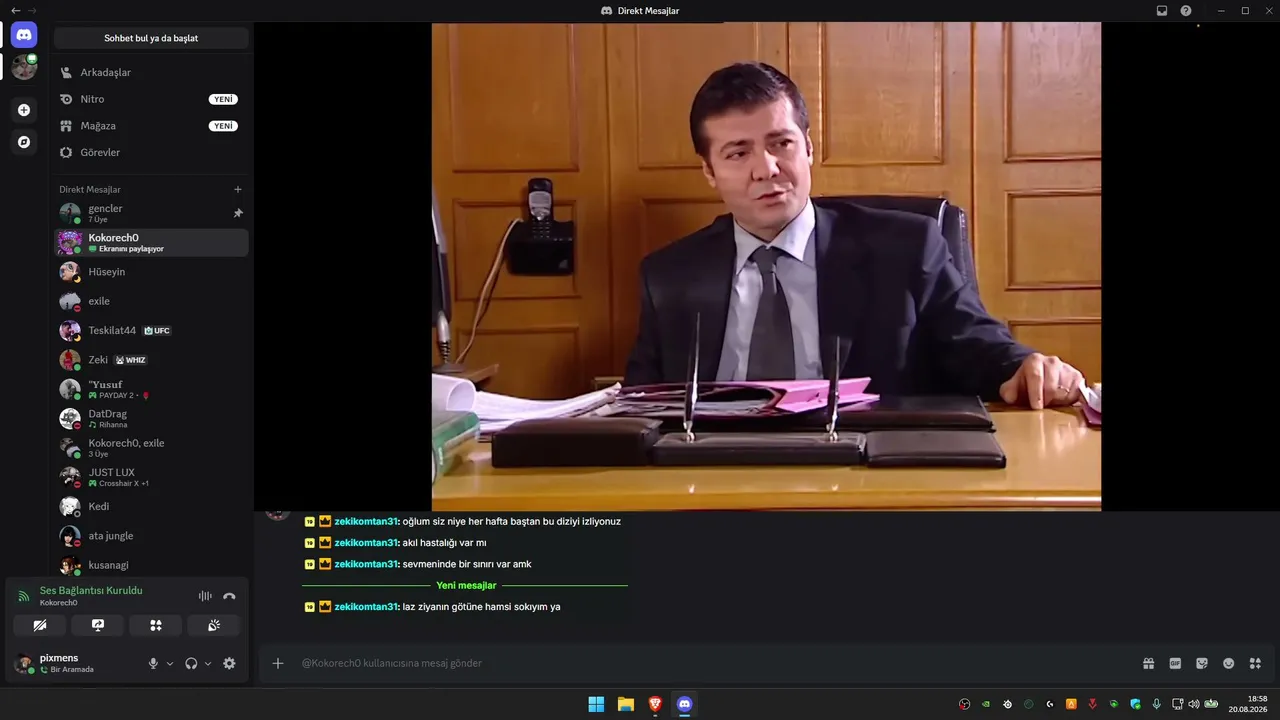Click the Discord taskbar icon

click(x=684, y=704)
